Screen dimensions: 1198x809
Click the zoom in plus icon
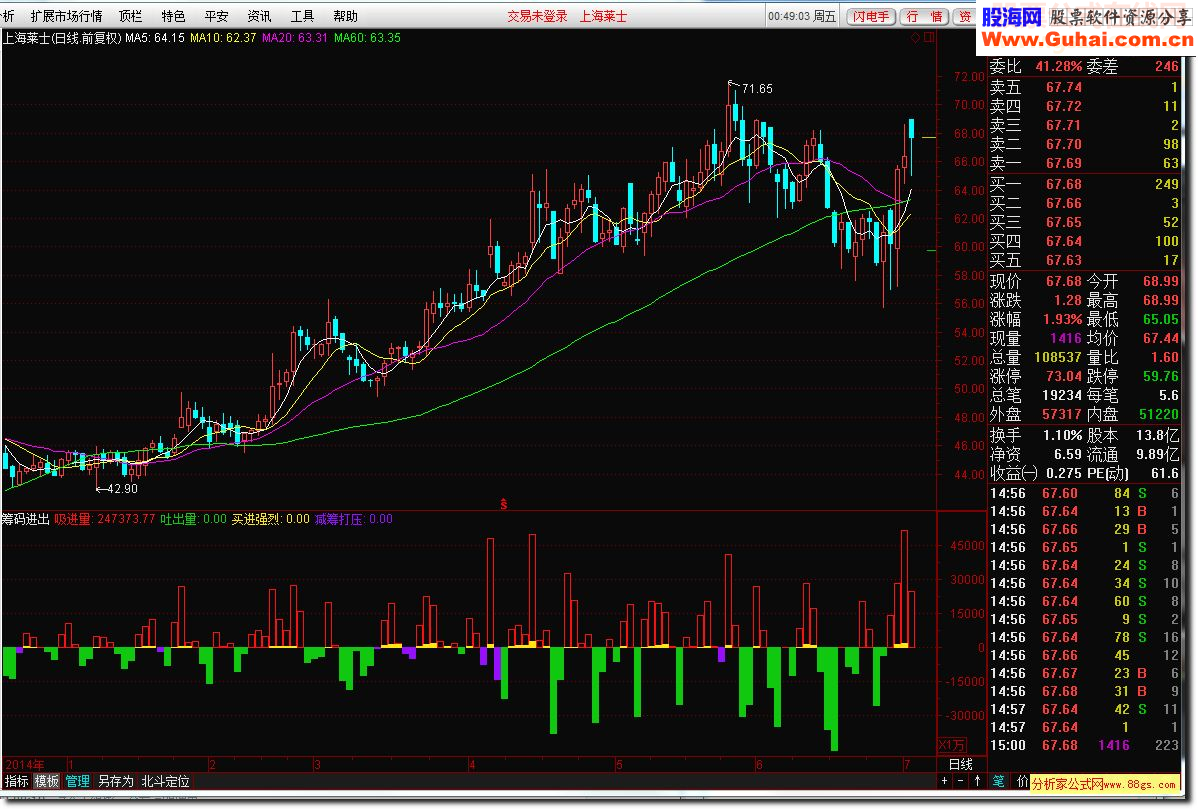pos(946,781)
